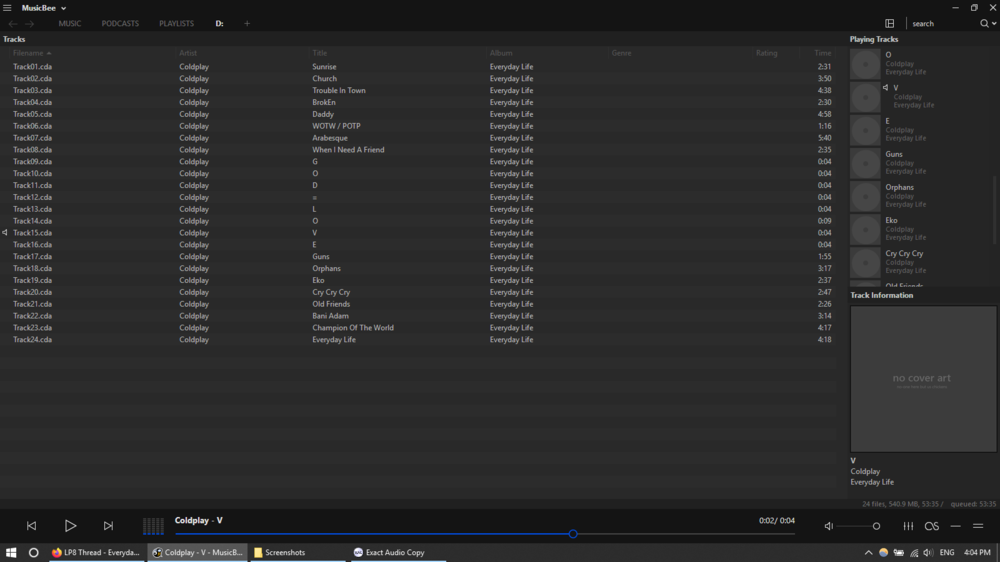Viewport: 1000px width, 562px height.
Task: Select the Trouble In Town track
Action: (339, 91)
